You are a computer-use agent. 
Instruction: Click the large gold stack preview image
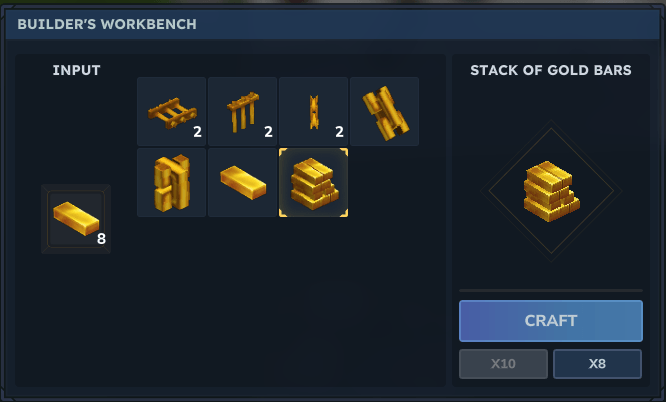[551, 191]
